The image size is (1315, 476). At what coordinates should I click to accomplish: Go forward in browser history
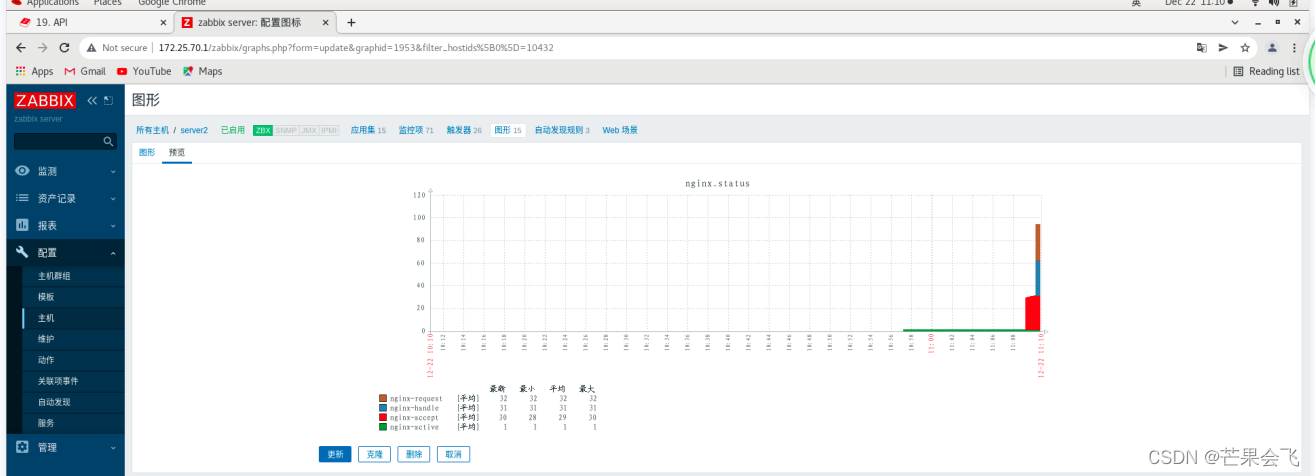click(43, 47)
